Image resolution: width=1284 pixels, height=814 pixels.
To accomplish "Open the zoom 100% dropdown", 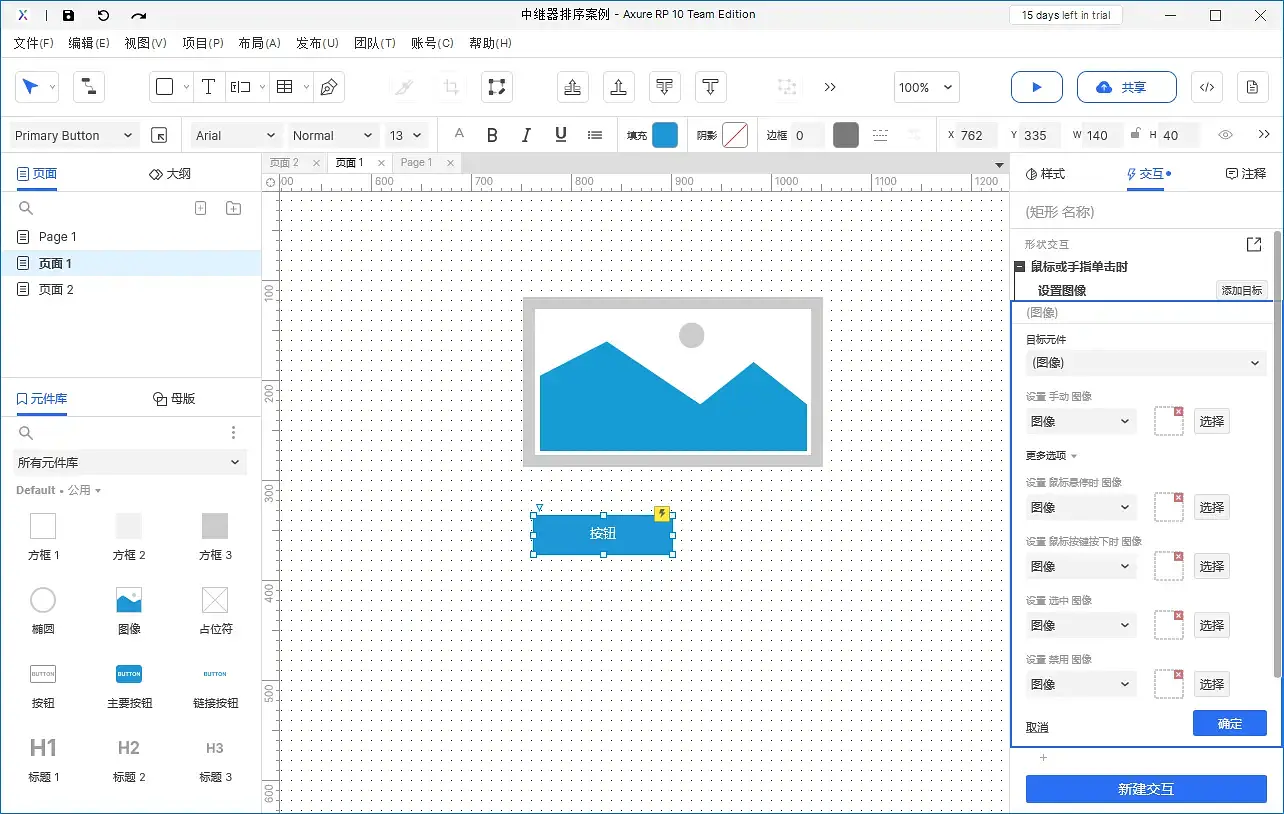I will [926, 87].
